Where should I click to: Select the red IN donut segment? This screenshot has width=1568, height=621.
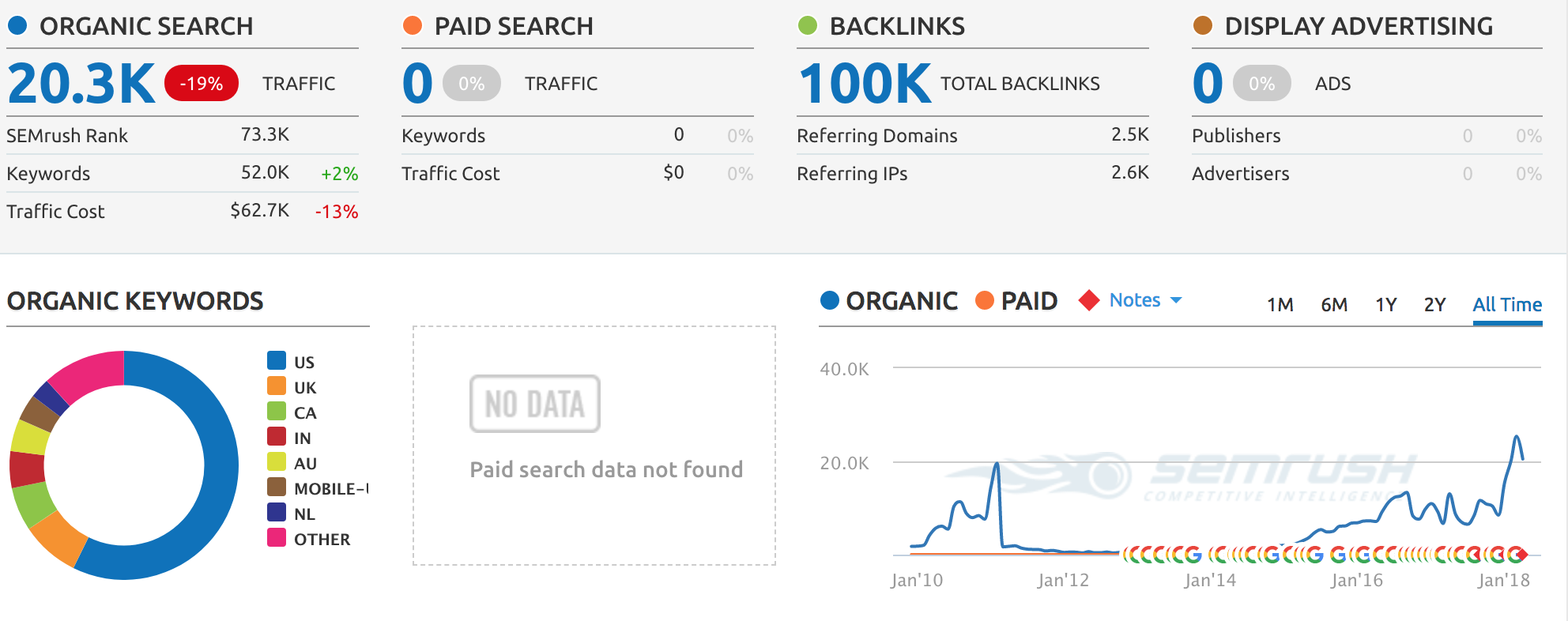click(x=27, y=469)
